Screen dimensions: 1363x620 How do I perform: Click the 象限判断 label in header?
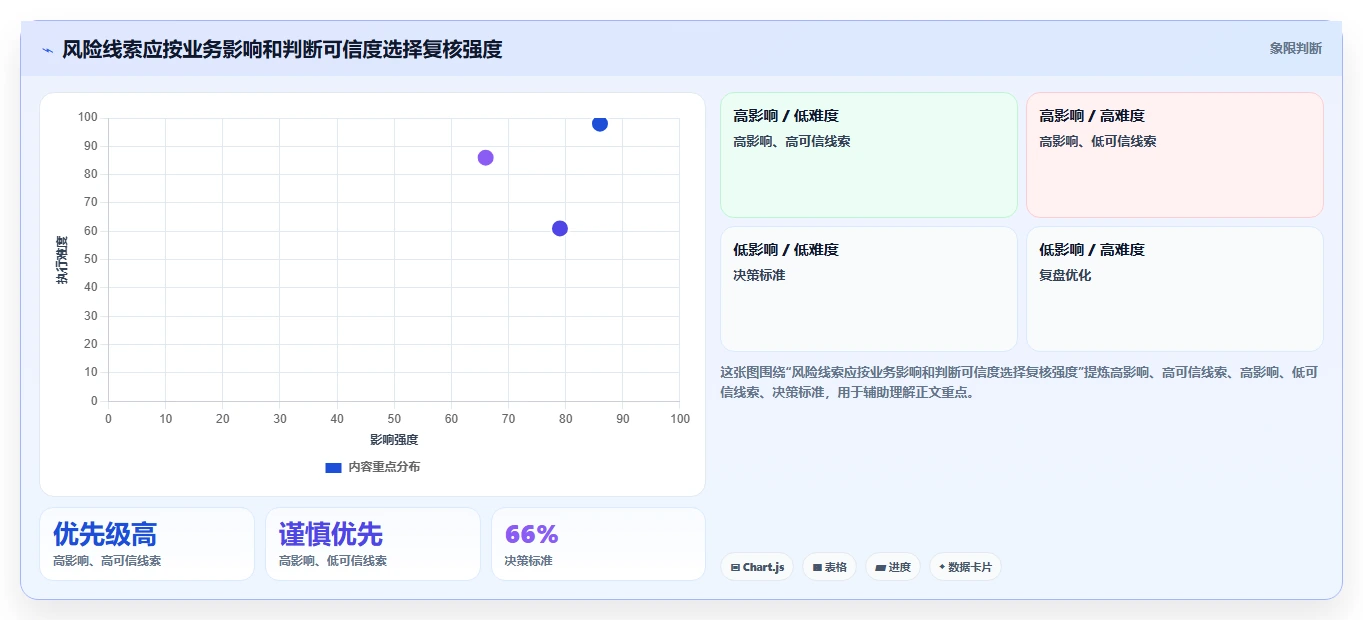tap(1295, 48)
